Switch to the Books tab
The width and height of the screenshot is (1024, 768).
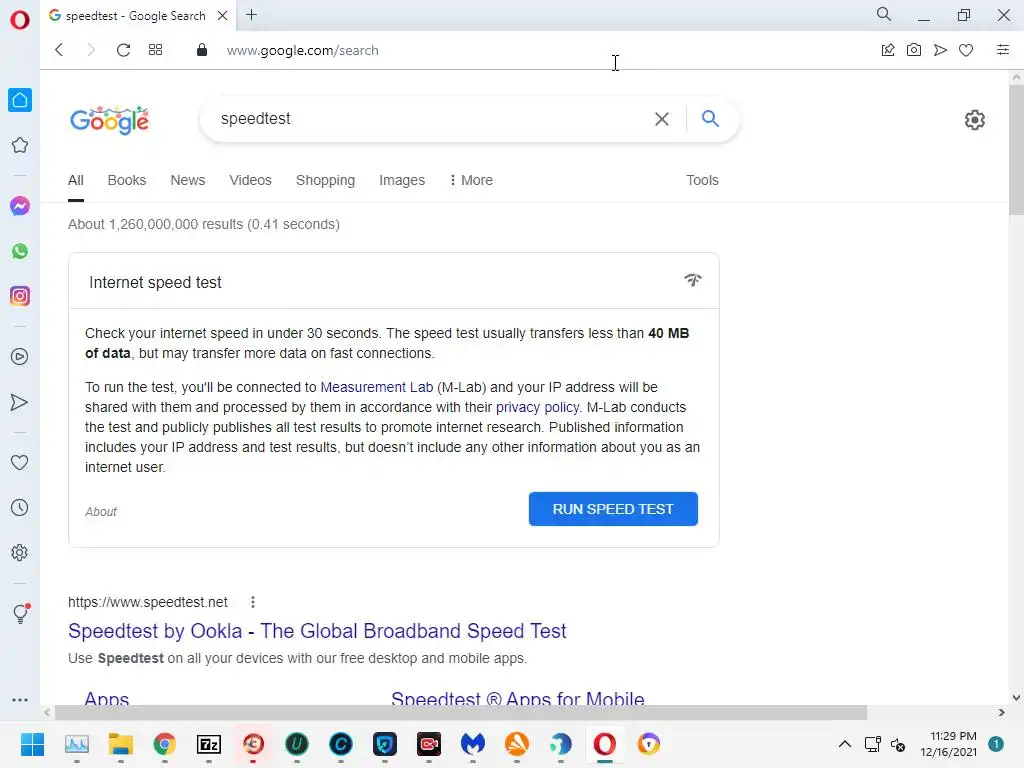click(x=127, y=180)
